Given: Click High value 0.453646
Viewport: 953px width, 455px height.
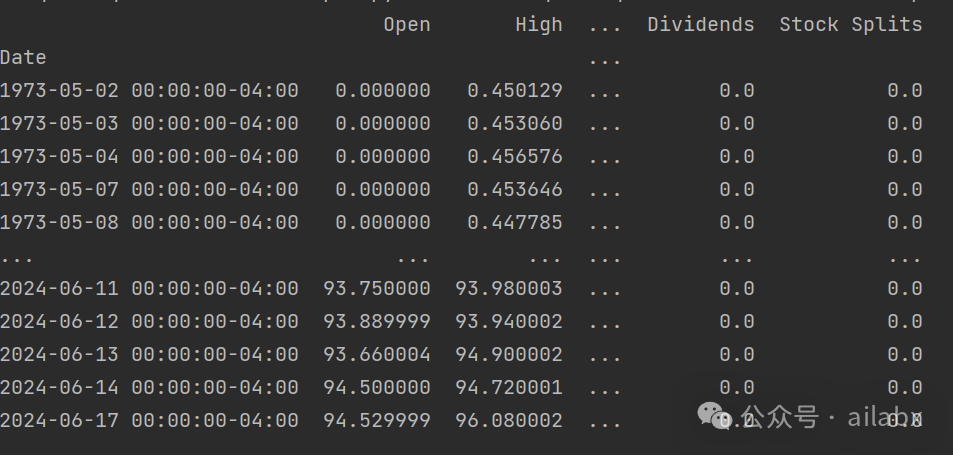Looking at the screenshot, I should coord(515,190).
